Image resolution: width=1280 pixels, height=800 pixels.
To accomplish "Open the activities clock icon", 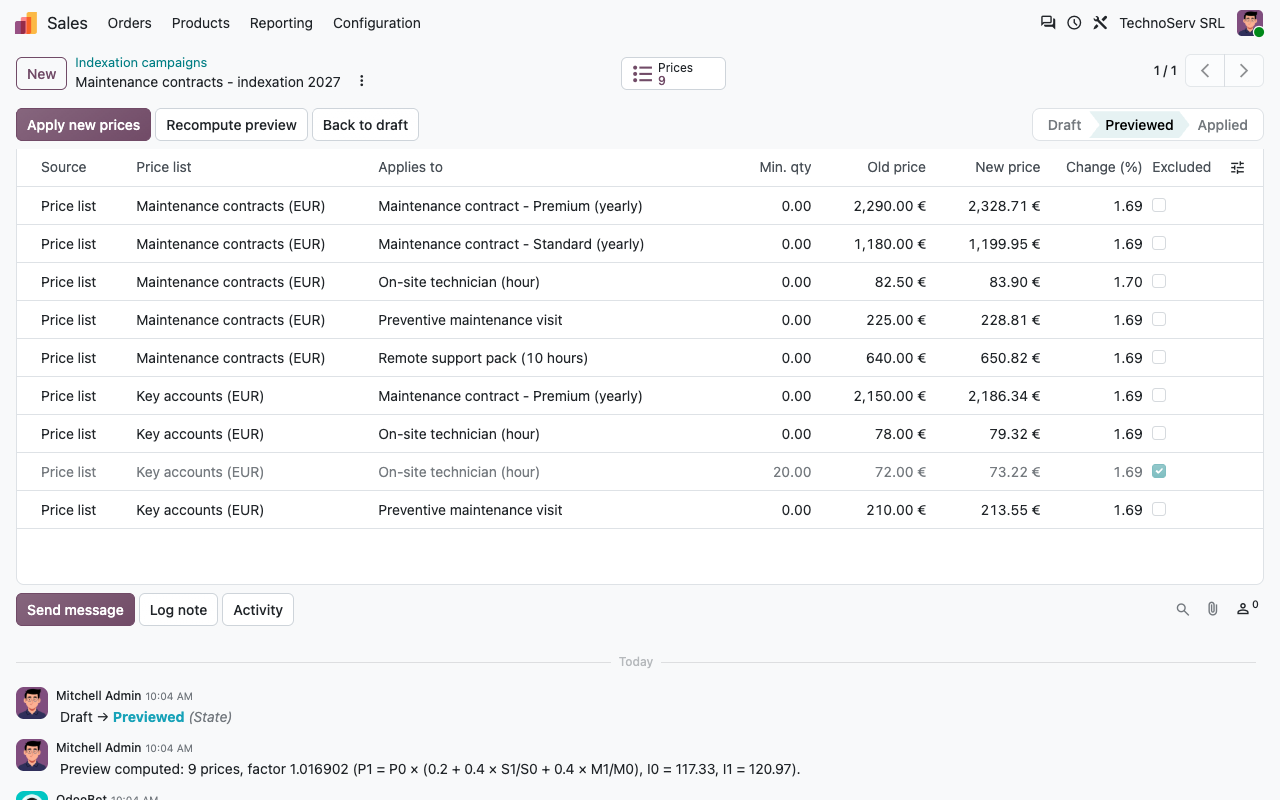I will coord(1074,23).
